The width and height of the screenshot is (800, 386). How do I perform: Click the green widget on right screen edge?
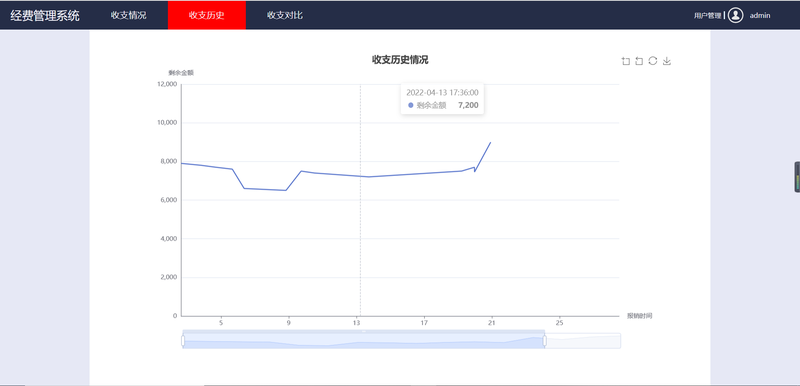pos(797,177)
